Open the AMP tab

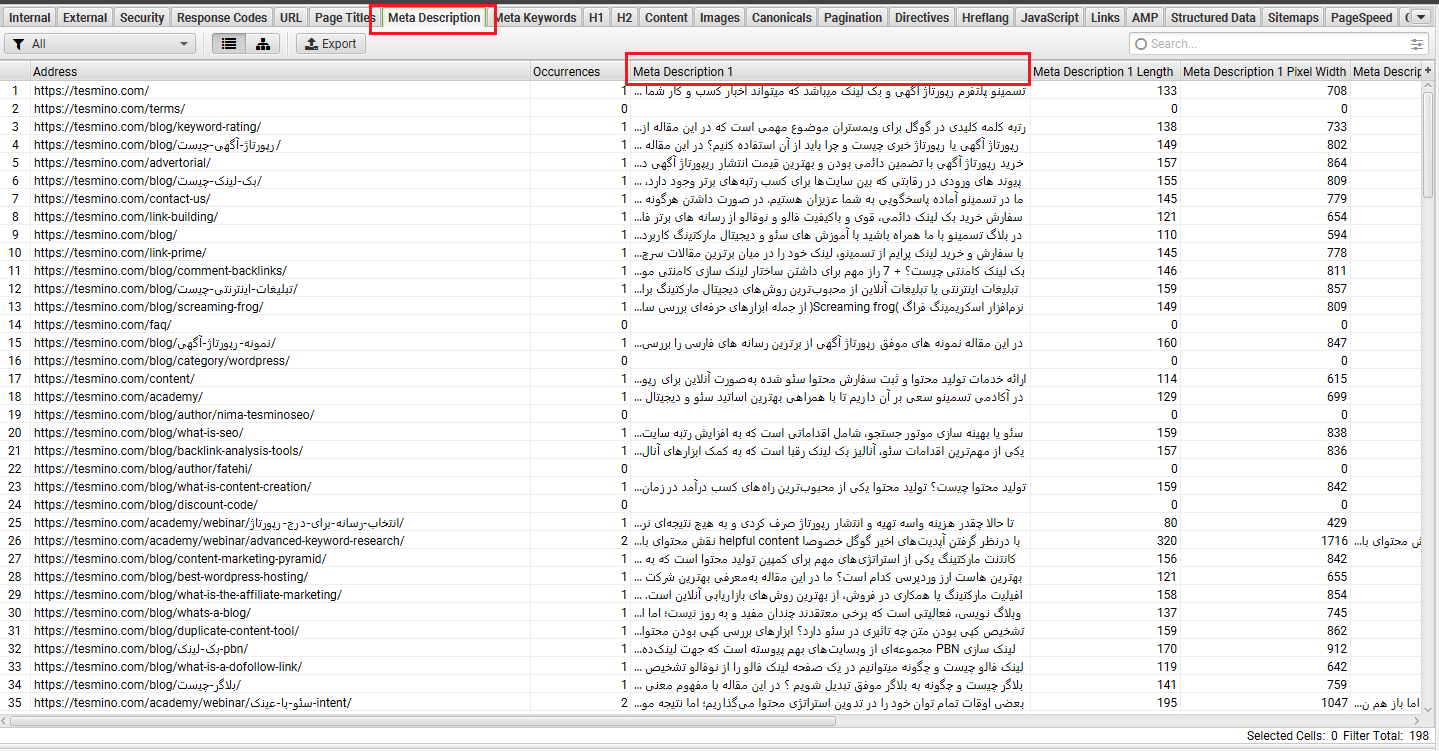point(1145,17)
